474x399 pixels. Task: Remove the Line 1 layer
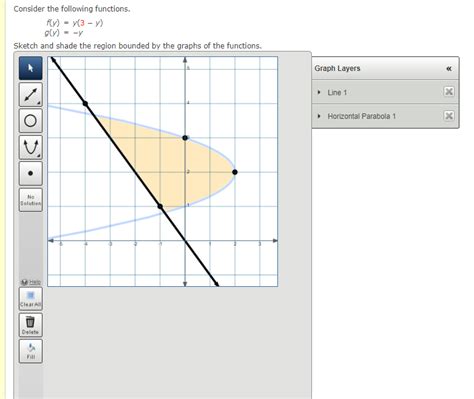click(449, 92)
